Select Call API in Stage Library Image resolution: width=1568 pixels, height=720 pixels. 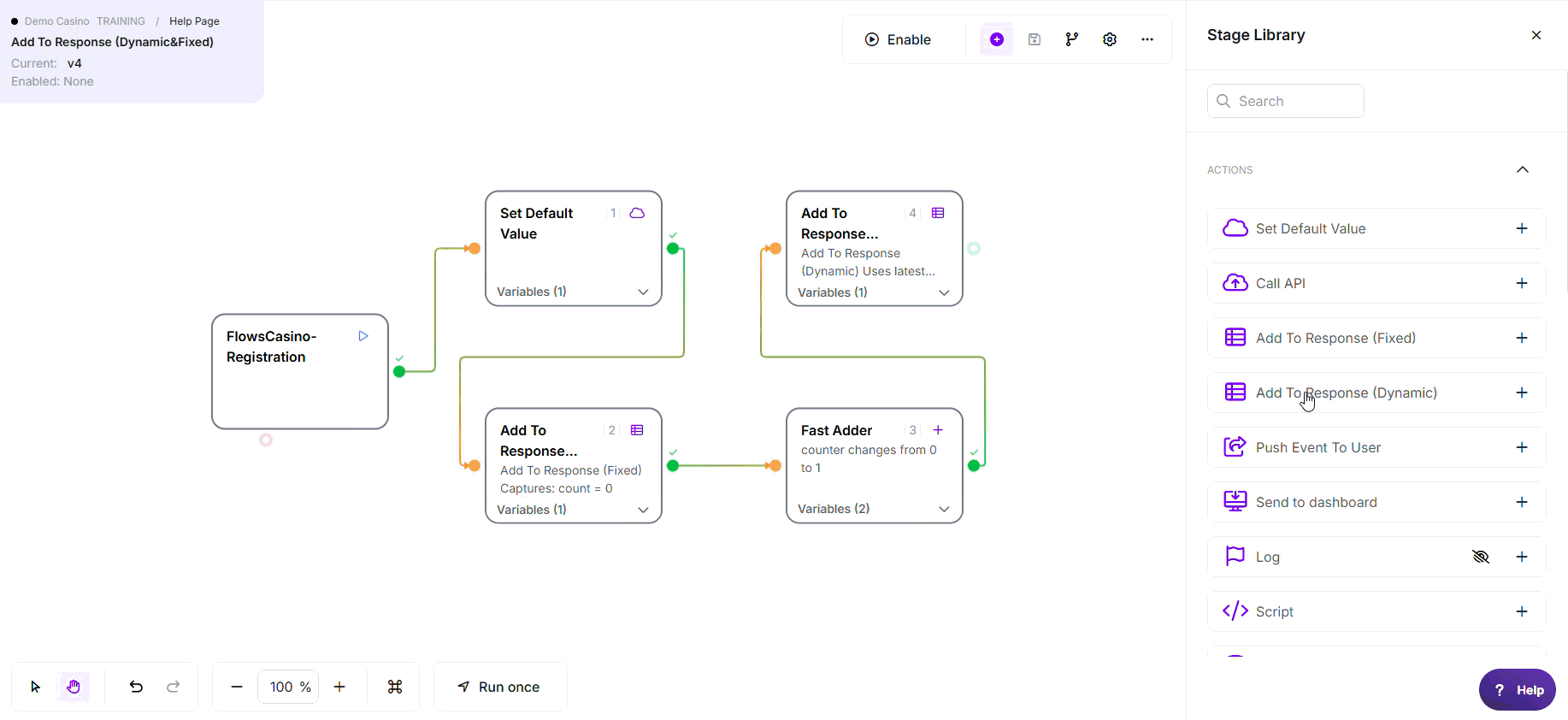(1376, 283)
